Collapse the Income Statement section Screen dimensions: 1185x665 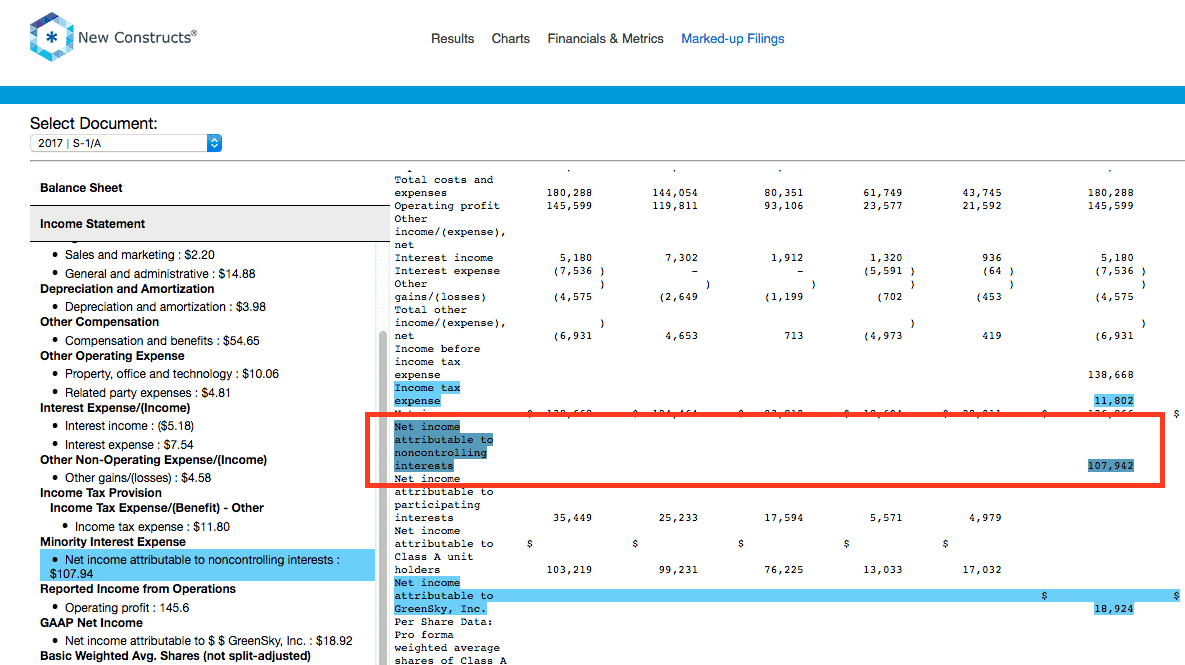[209, 224]
